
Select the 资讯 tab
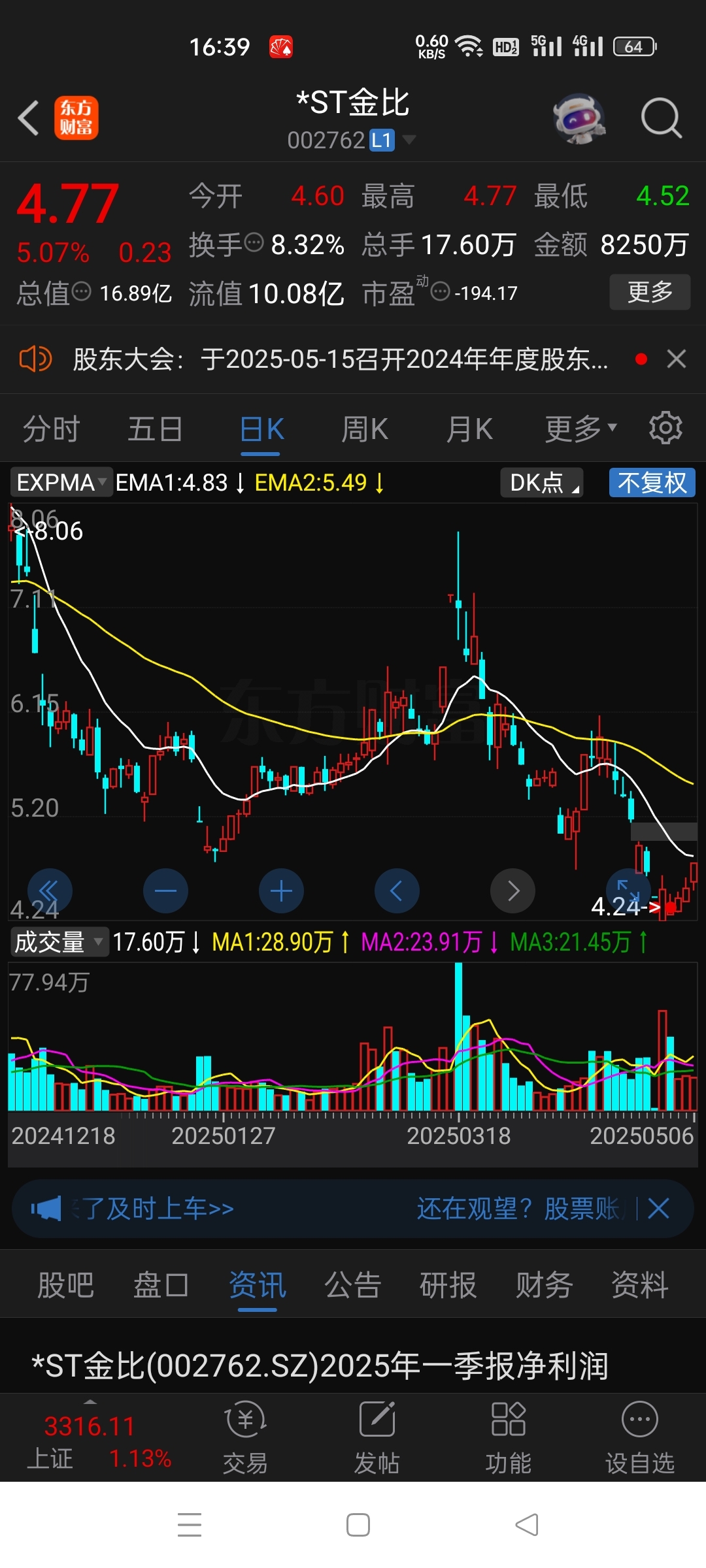[x=257, y=1285]
